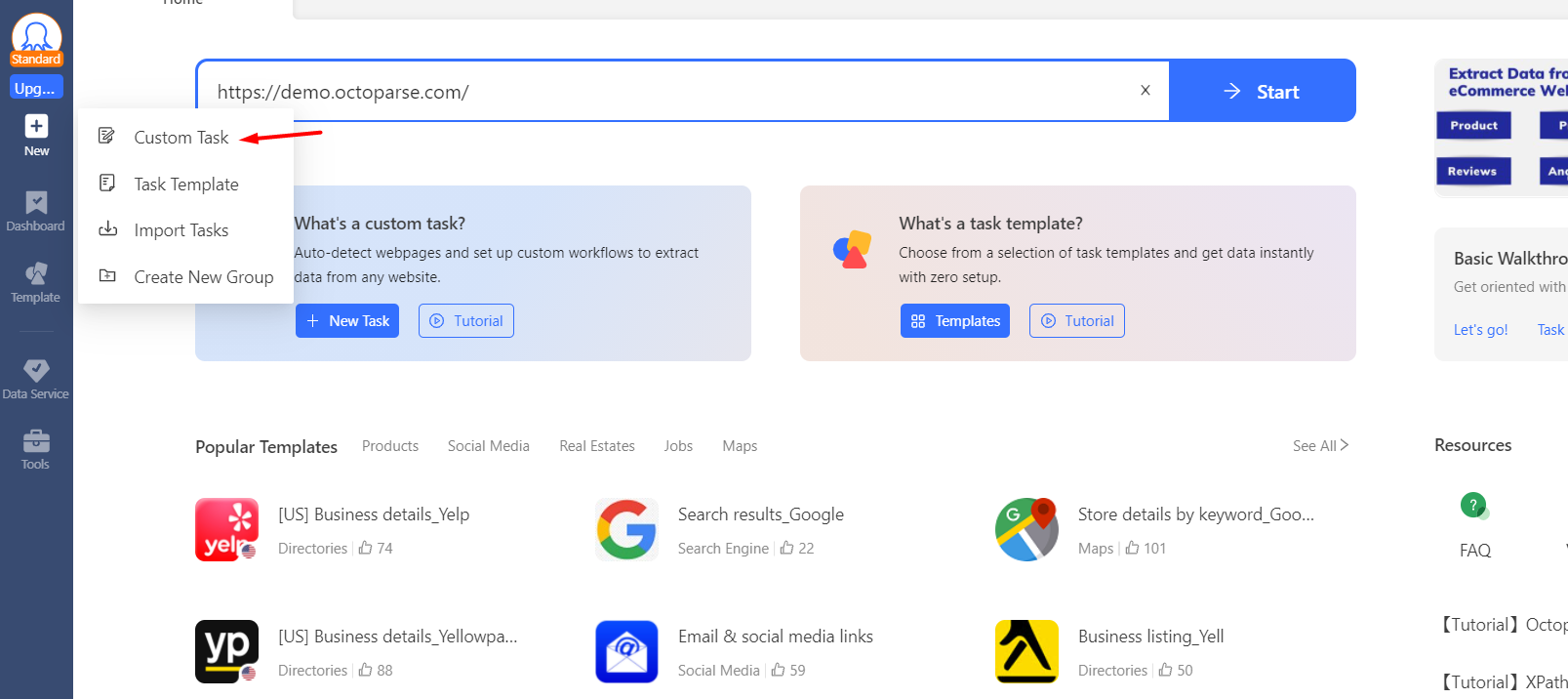Image resolution: width=1568 pixels, height=699 pixels.
Task: Clear the URL field with X icon
Action: [1146, 91]
